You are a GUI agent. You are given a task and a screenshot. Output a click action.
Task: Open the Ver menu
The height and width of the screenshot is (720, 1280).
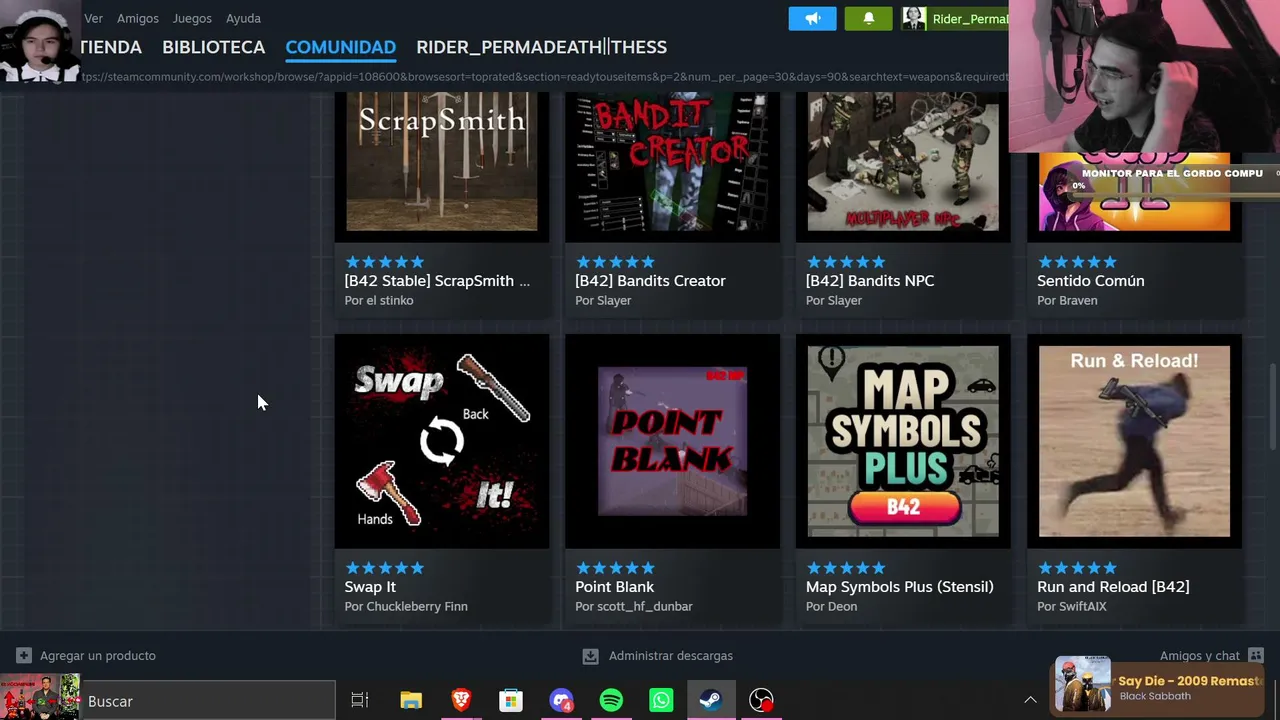pos(94,18)
